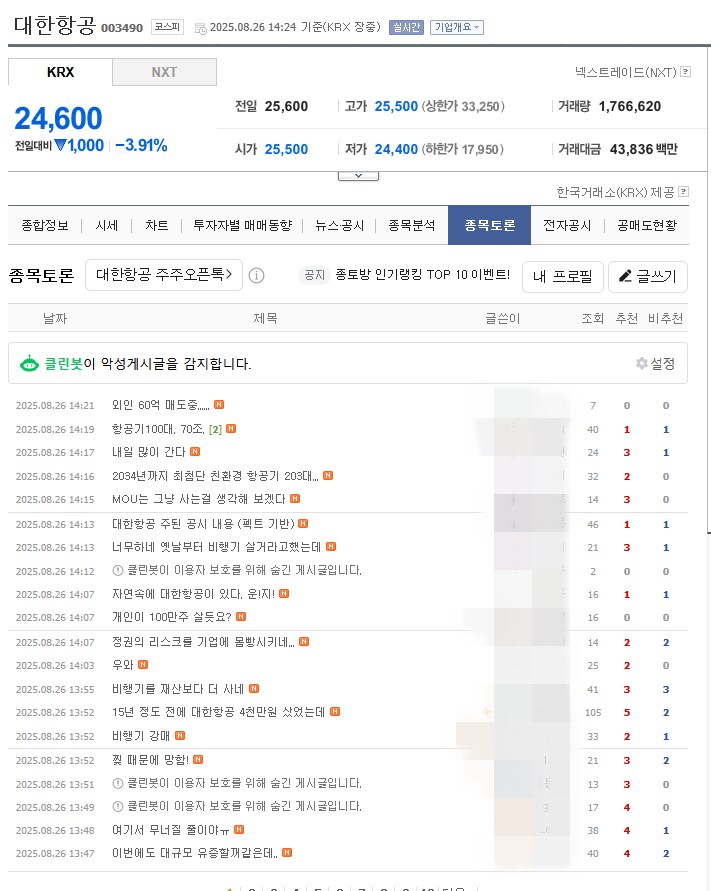The width and height of the screenshot is (711, 891).
Task: Click the new badge beside 우와 post
Action: [x=143, y=664]
